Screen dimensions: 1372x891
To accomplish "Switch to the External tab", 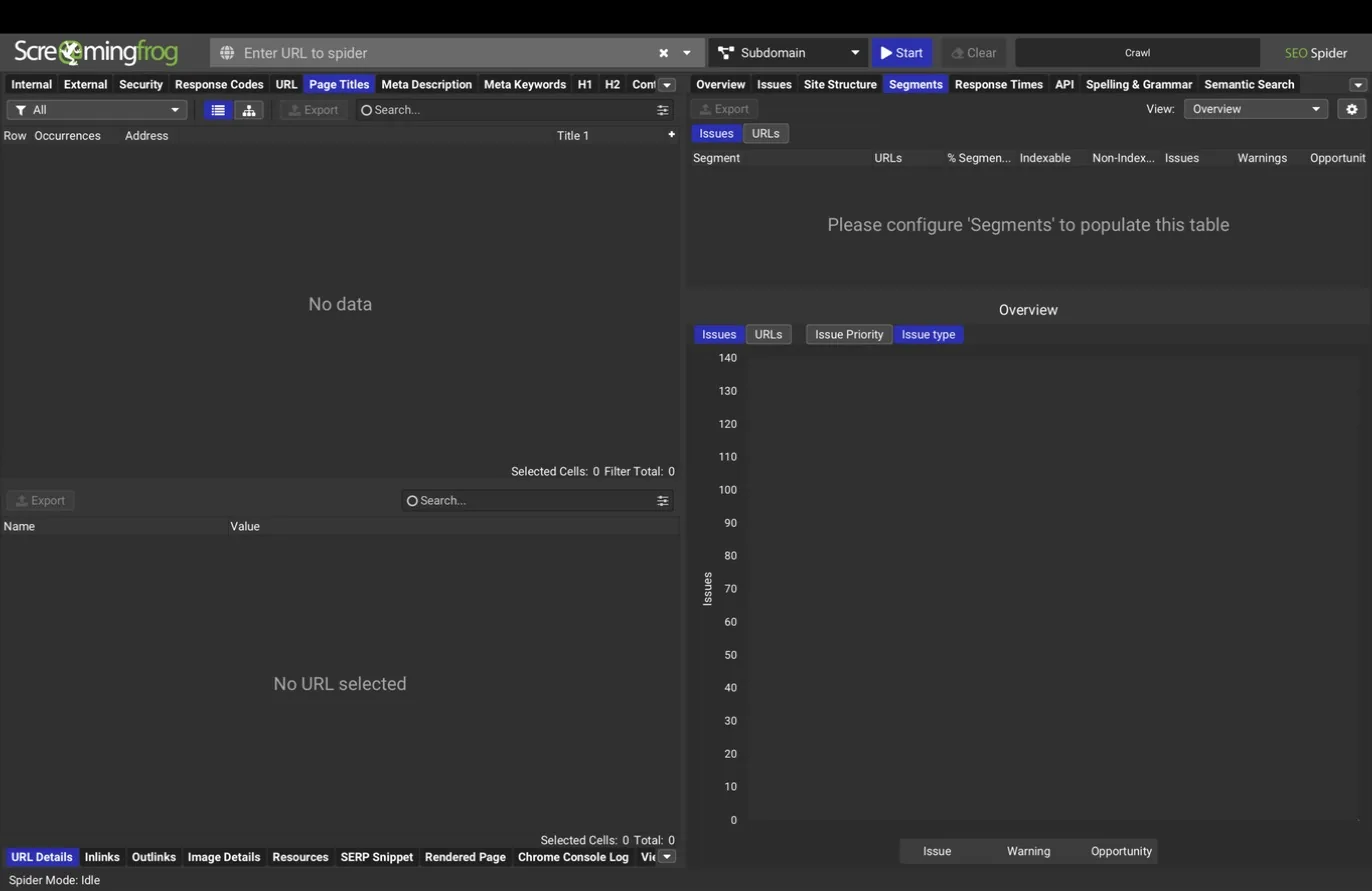I will 85,85.
